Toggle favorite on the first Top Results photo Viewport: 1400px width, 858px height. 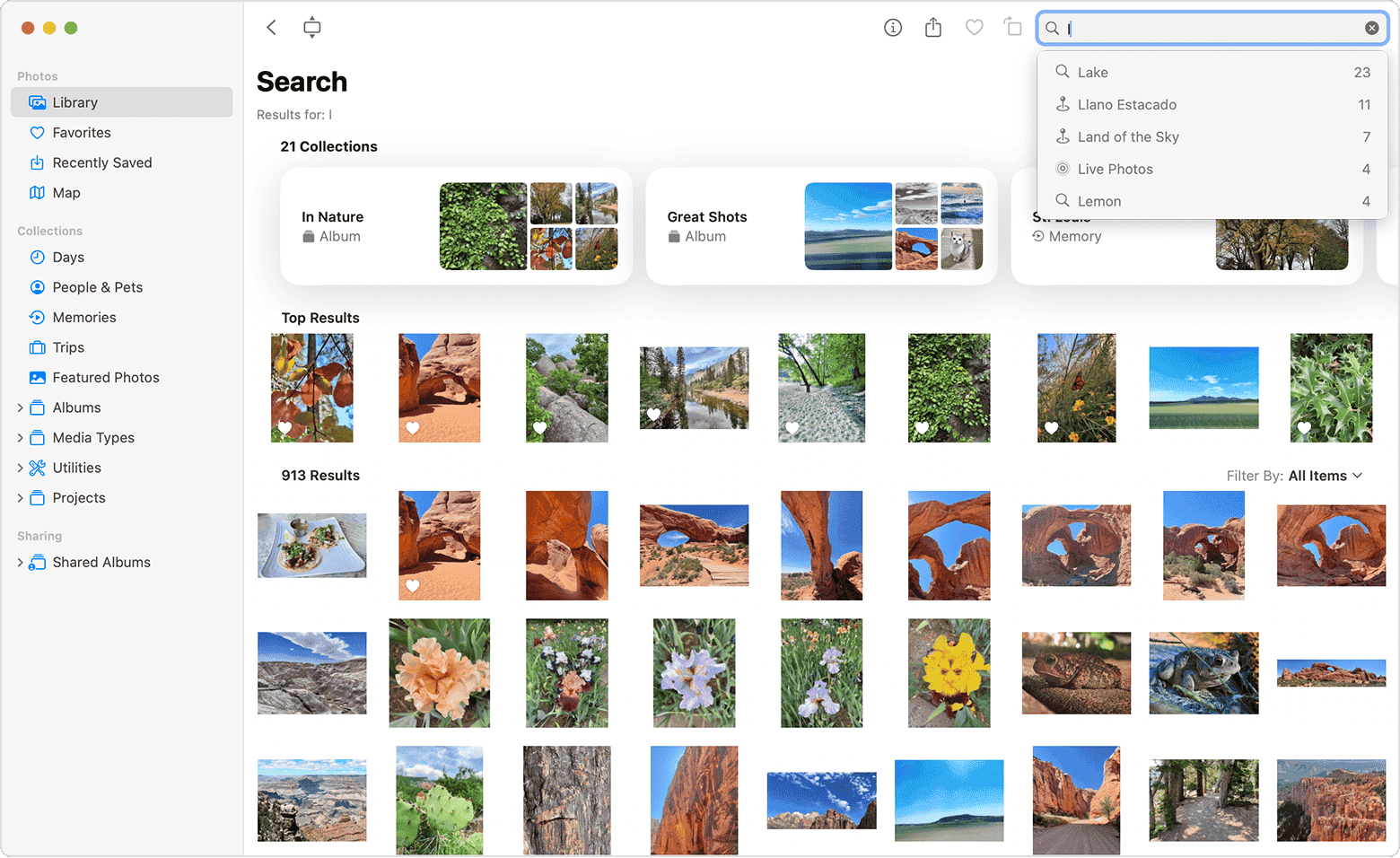click(x=284, y=428)
